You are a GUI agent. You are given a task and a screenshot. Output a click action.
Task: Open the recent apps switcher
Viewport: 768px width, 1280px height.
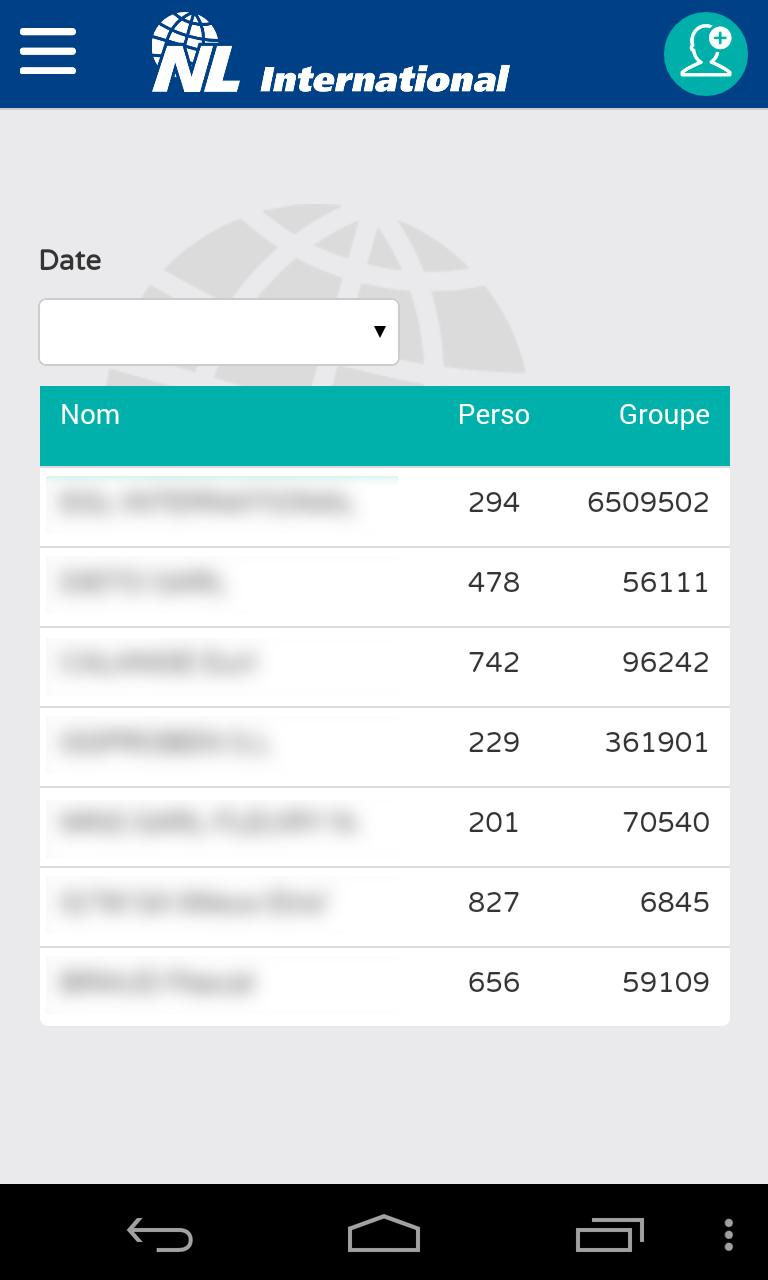point(609,1235)
